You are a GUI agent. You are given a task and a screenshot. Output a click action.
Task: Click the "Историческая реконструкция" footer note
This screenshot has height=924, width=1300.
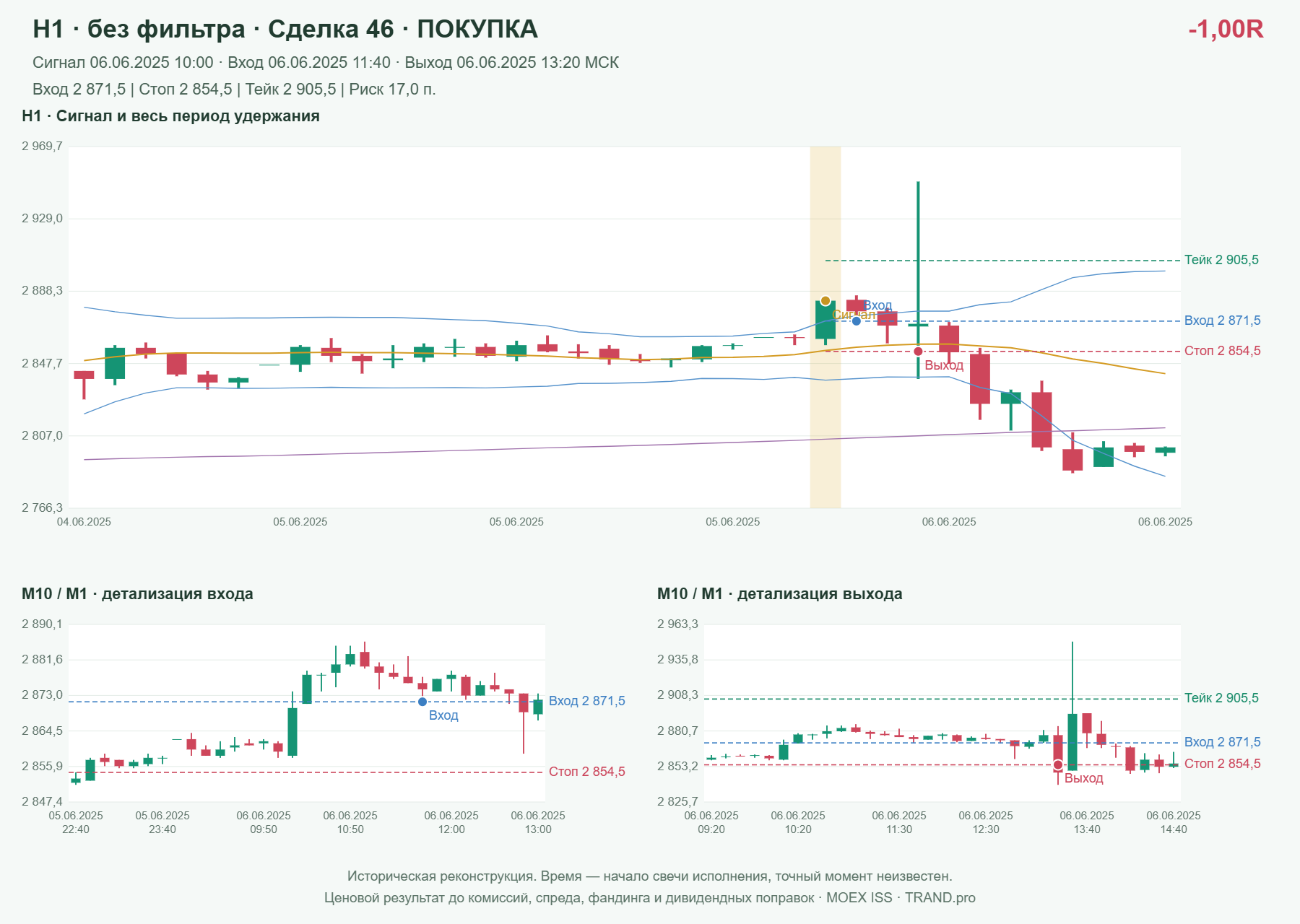[650, 876]
